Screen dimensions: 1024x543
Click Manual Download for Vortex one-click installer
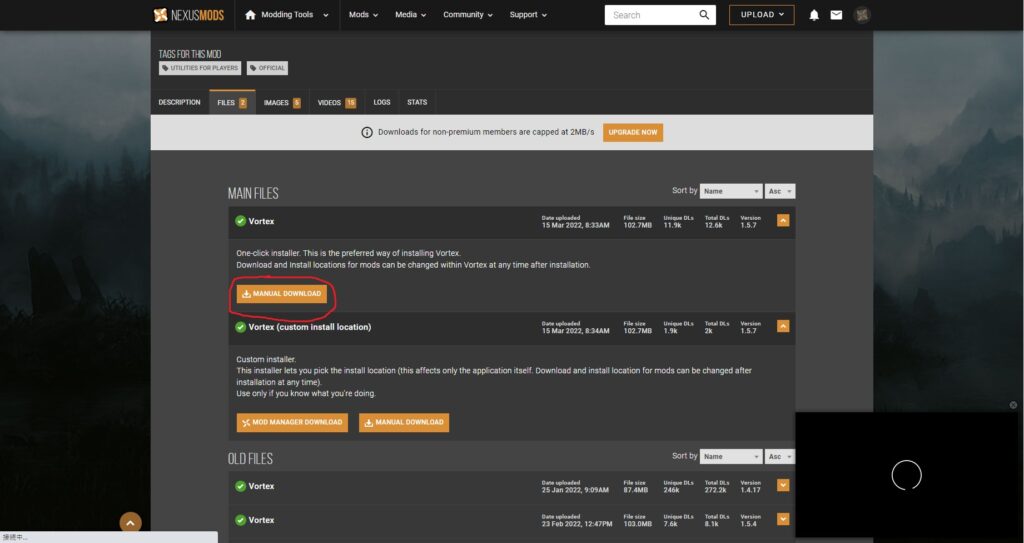coord(281,294)
